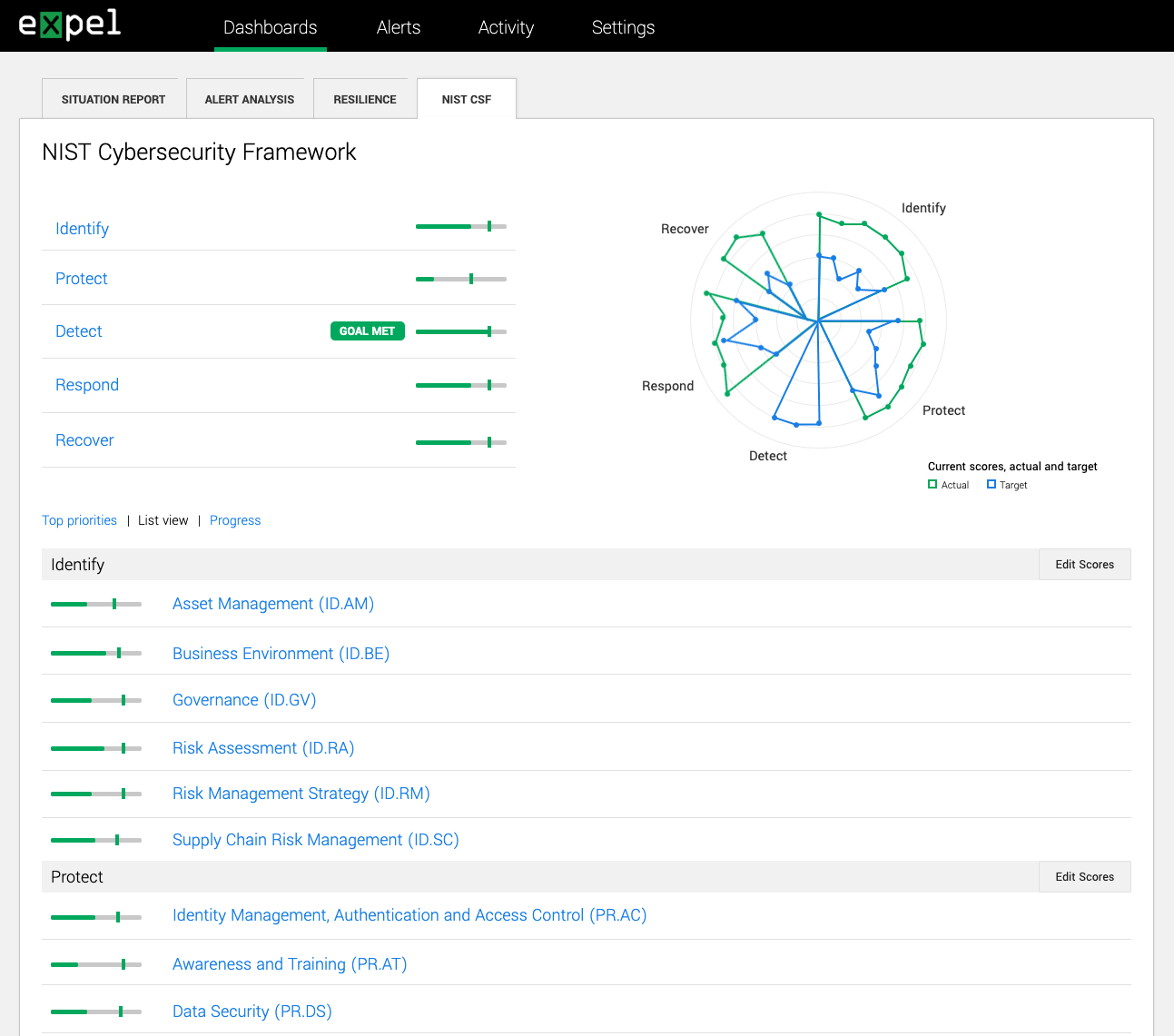The image size is (1174, 1036).
Task: Open Identity Management and Access Control (PR.AC)
Action: pyautogui.click(x=409, y=915)
